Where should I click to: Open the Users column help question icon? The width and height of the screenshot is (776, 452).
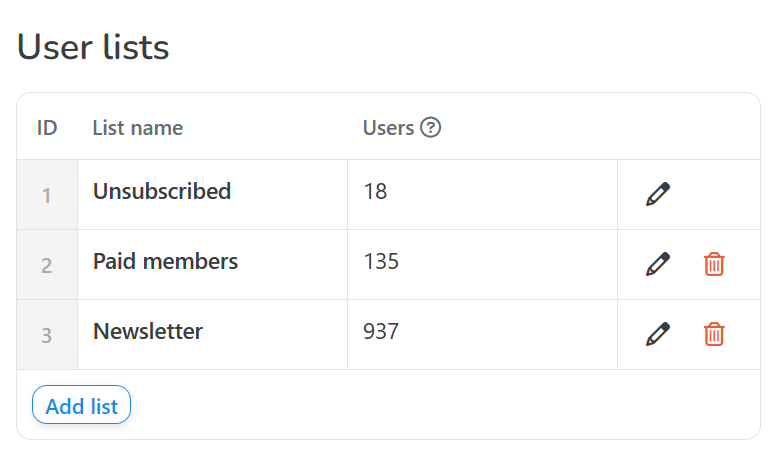(431, 127)
